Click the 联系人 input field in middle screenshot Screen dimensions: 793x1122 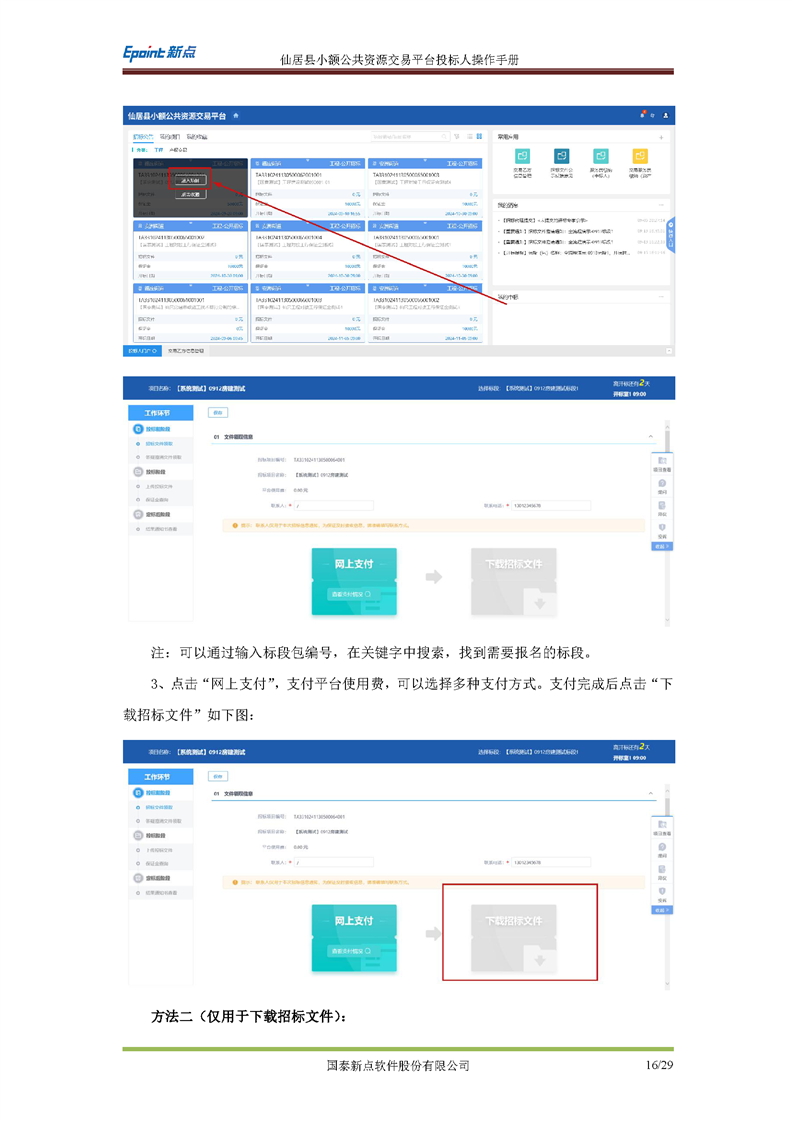(x=334, y=505)
